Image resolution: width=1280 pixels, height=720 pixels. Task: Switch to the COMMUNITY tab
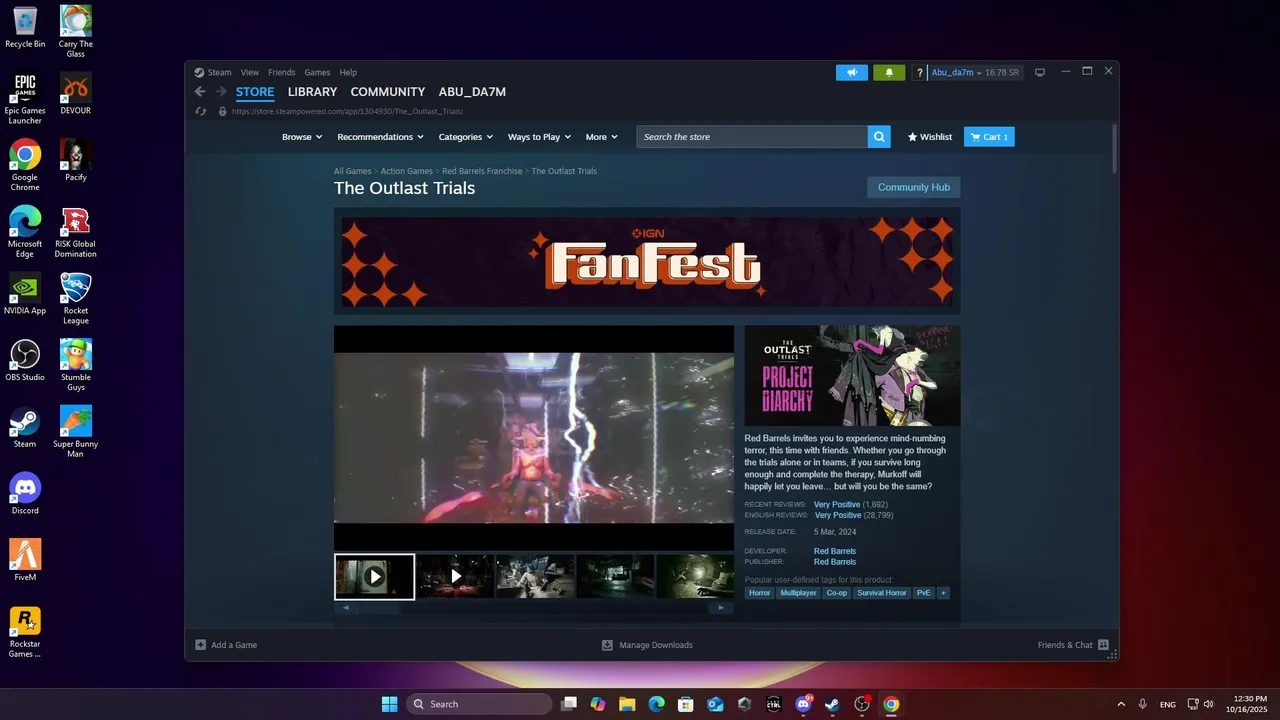click(x=388, y=92)
